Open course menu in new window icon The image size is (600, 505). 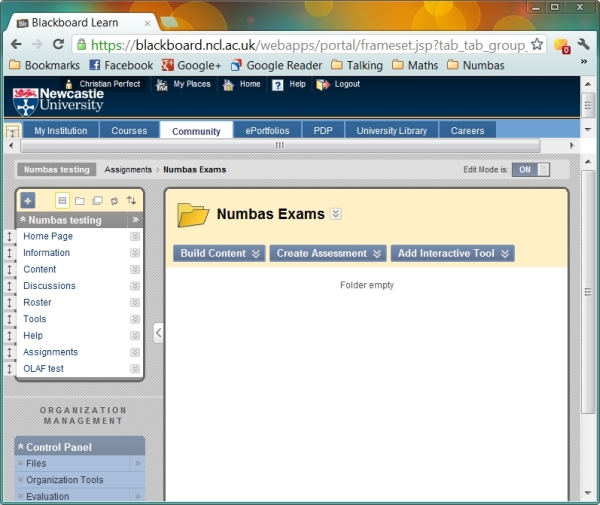(97, 200)
